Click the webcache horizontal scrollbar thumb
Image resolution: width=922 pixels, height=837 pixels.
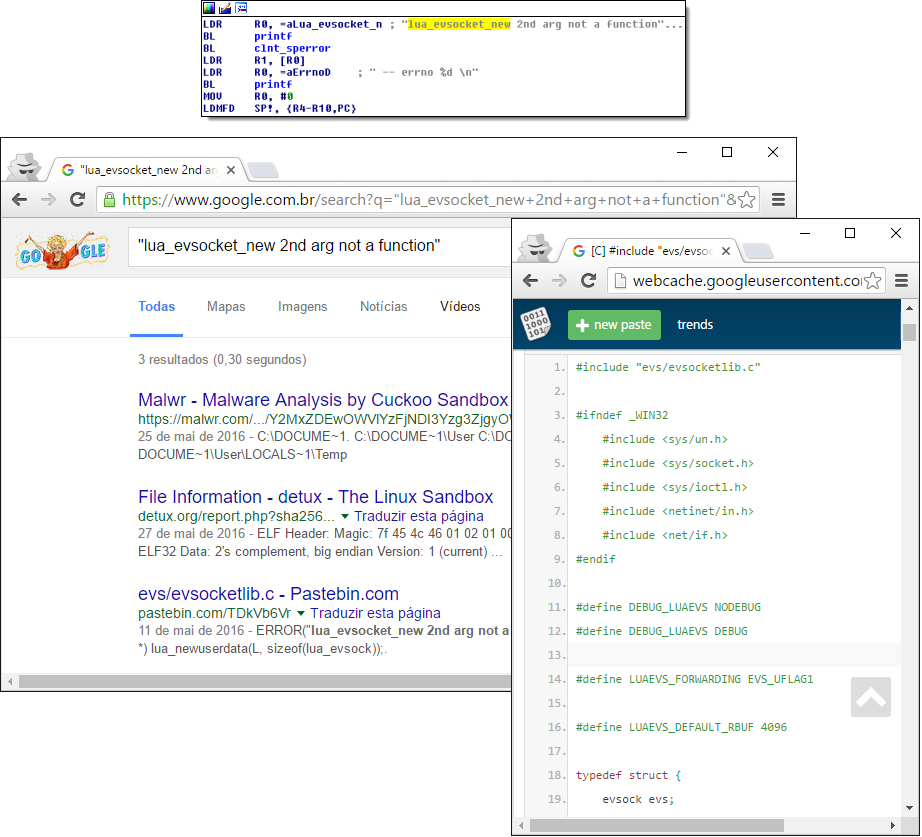click(657, 825)
